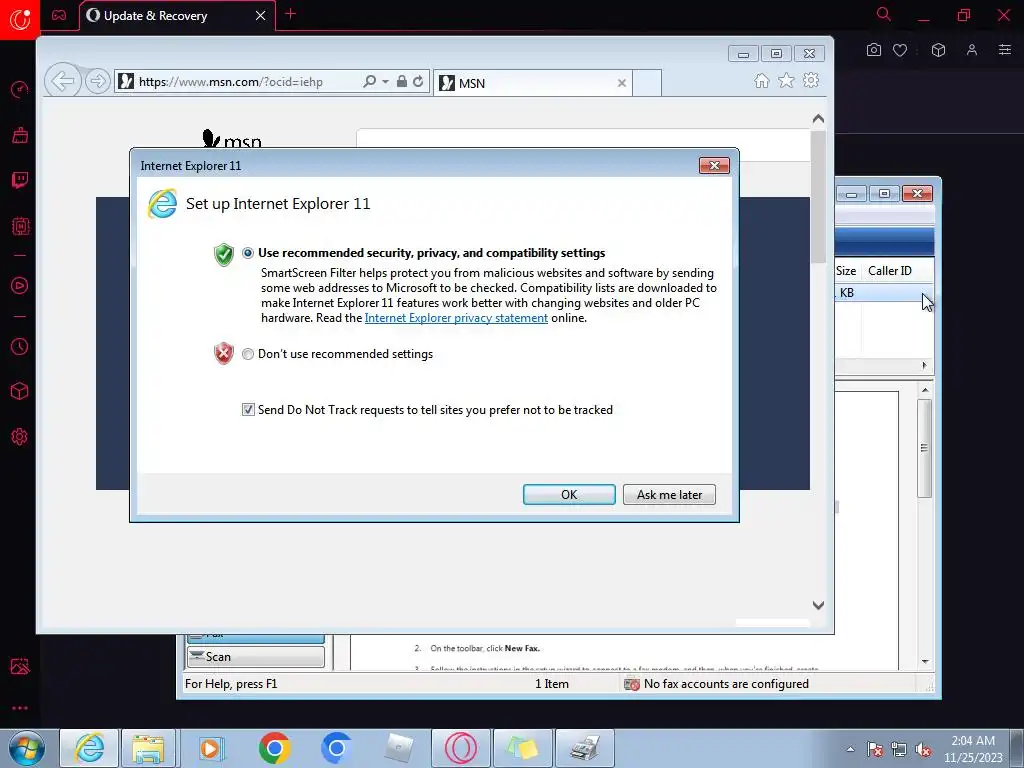The image size is (1024, 768).
Task: Open sidebar three-dots setup menu
Action: (x=20, y=708)
